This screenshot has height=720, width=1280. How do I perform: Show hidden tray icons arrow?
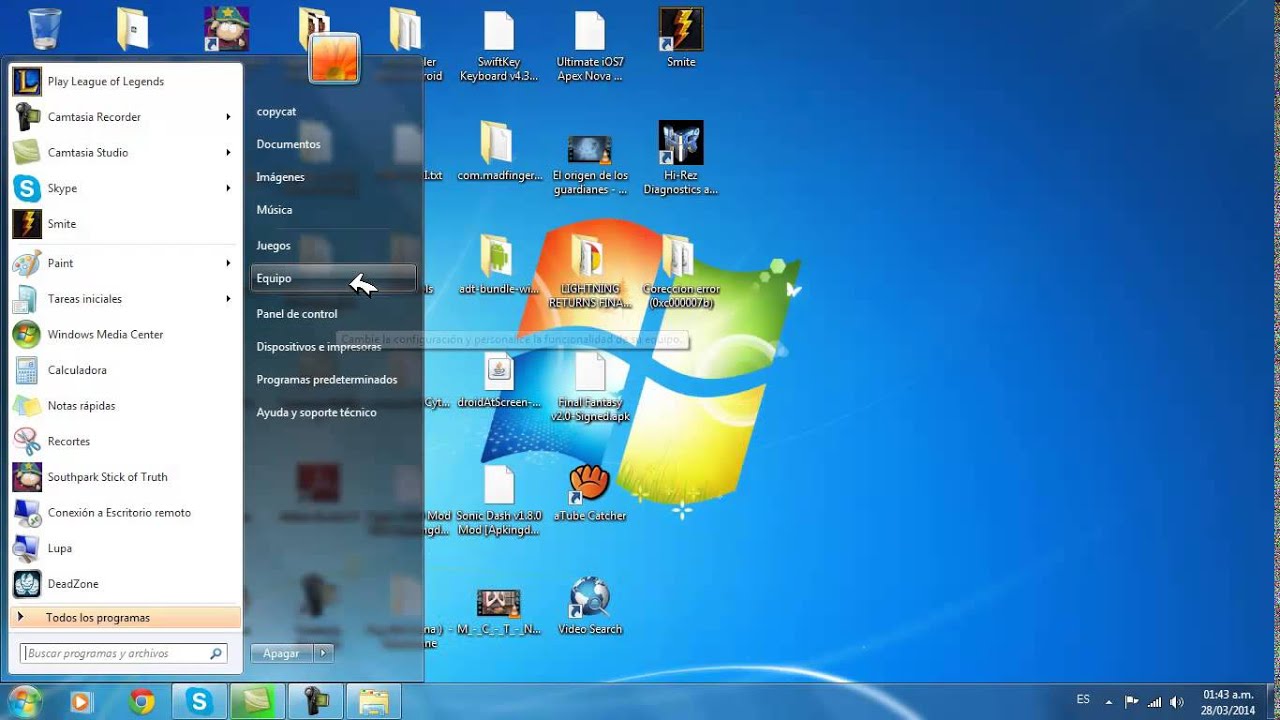coord(1108,702)
